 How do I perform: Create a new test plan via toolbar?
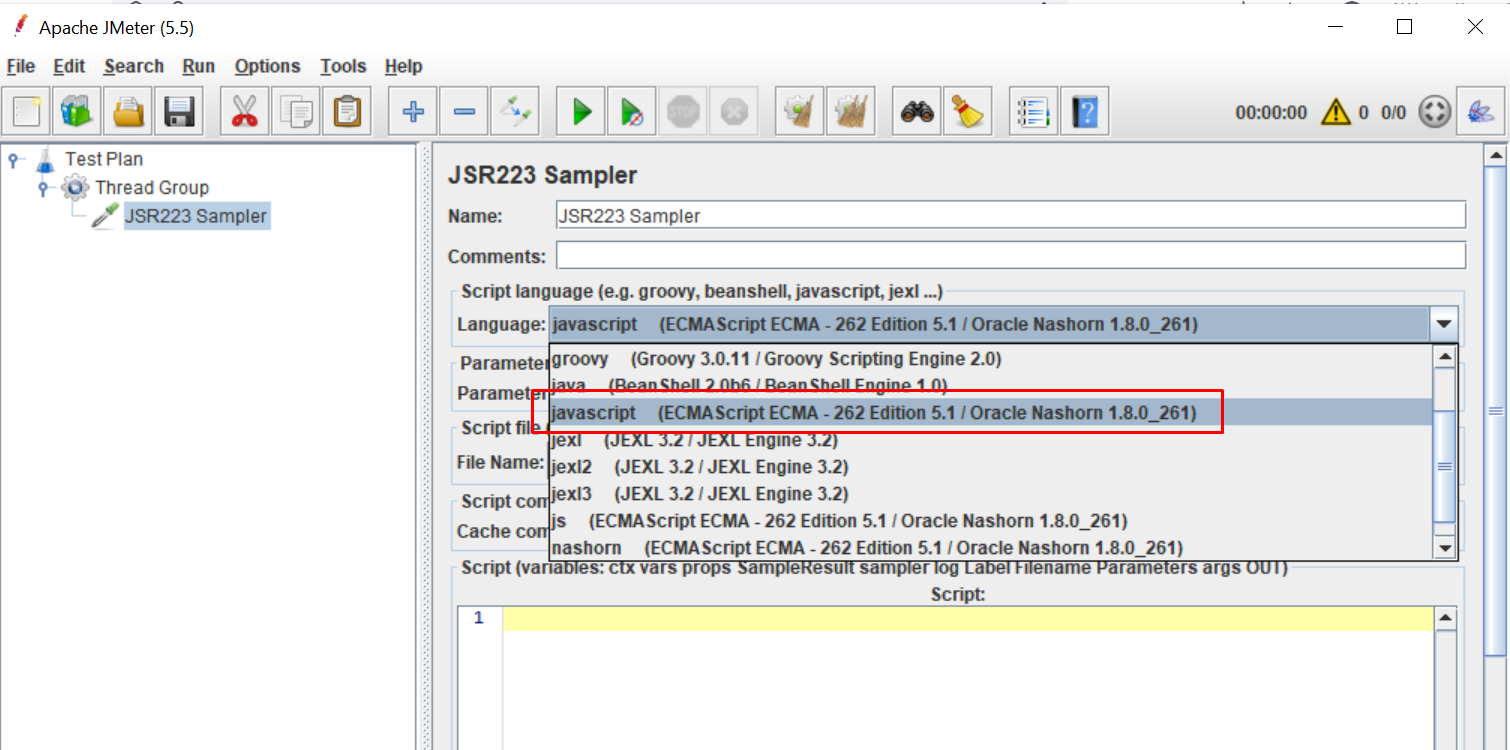pos(27,110)
